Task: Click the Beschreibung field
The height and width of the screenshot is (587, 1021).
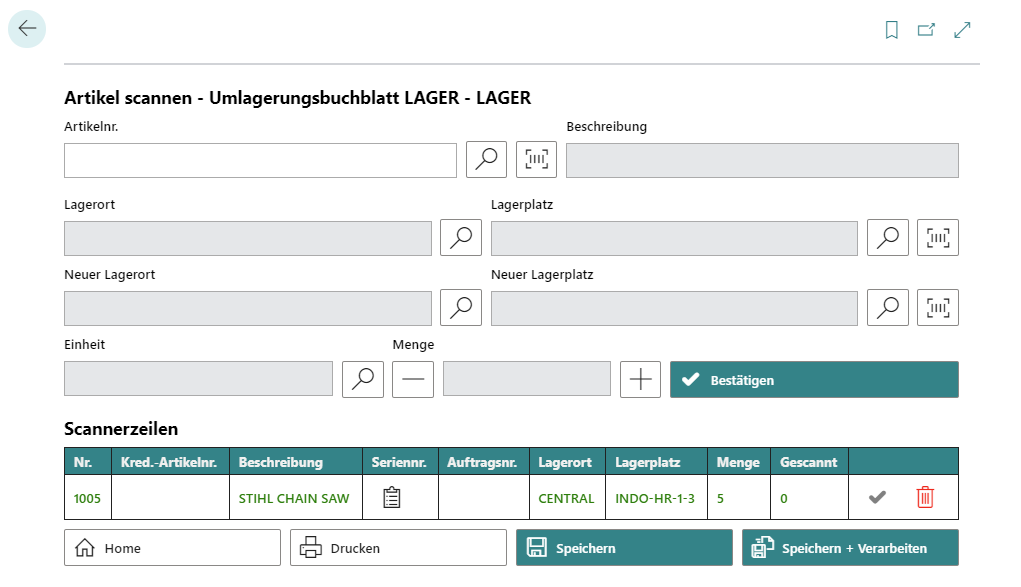Action: coord(762,160)
